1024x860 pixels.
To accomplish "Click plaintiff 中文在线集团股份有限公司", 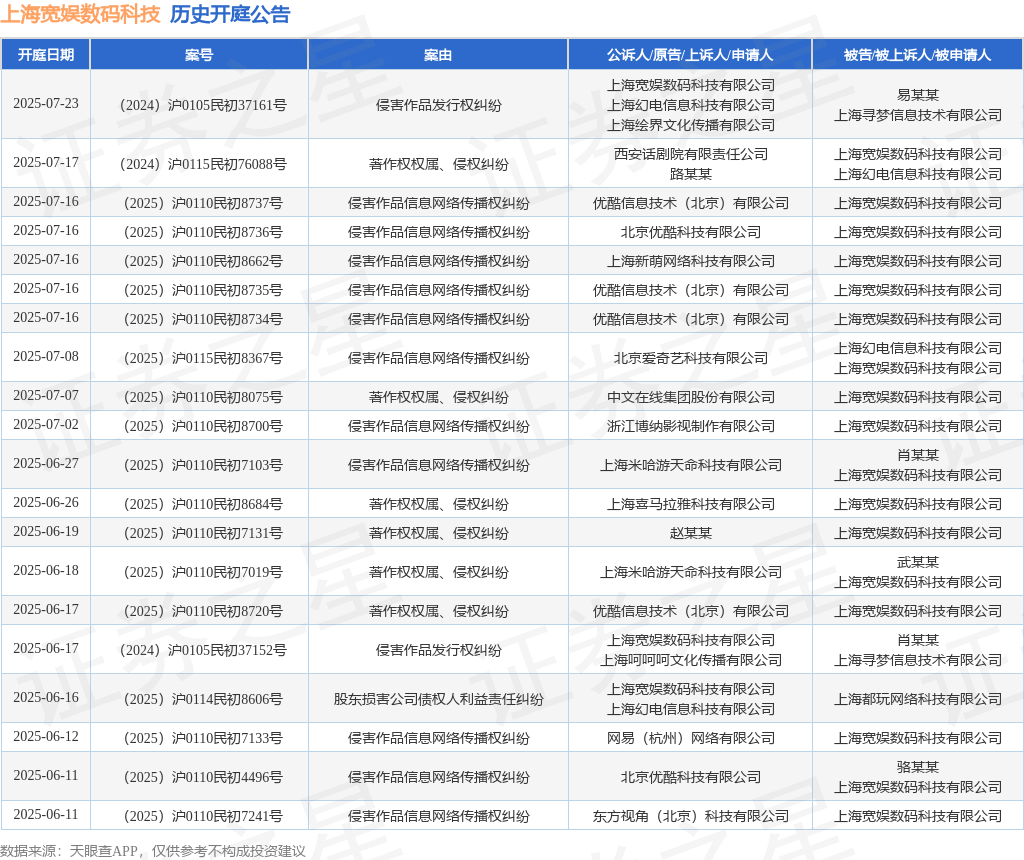I will tap(691, 397).
